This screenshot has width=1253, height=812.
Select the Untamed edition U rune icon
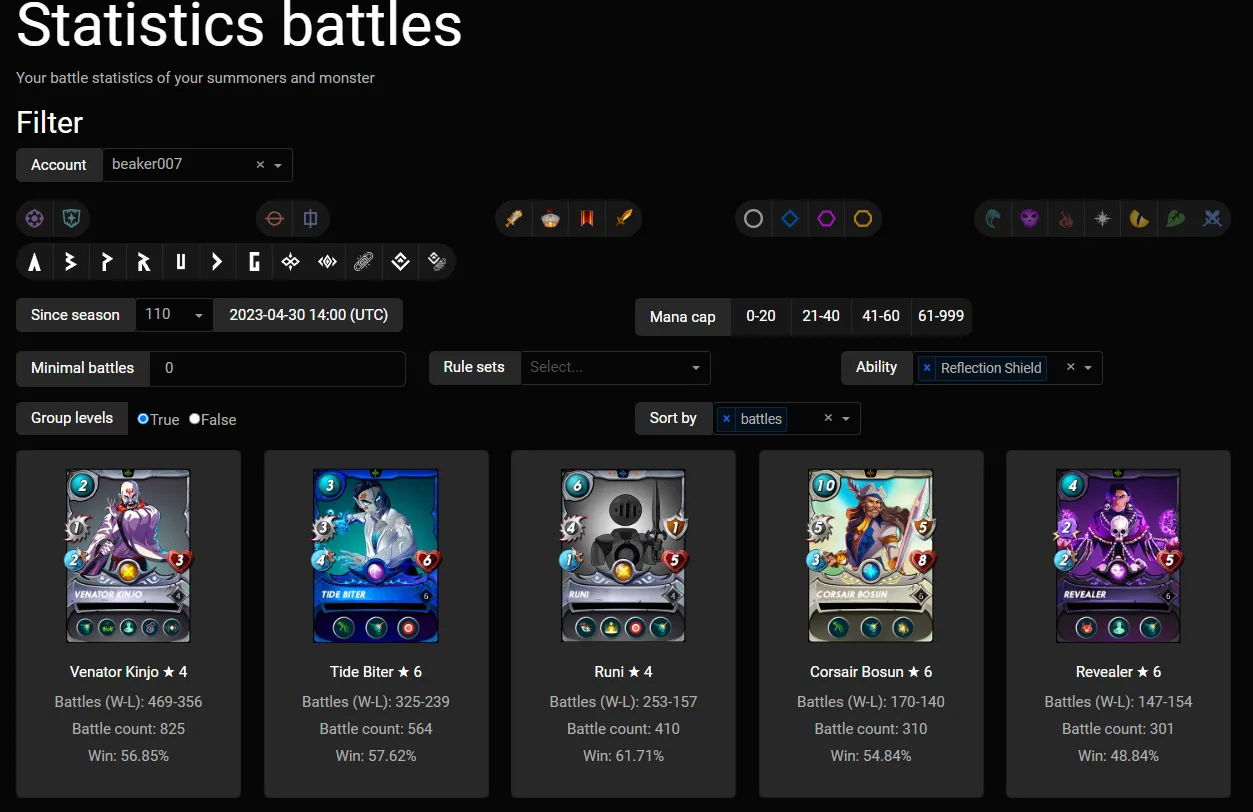(x=181, y=262)
